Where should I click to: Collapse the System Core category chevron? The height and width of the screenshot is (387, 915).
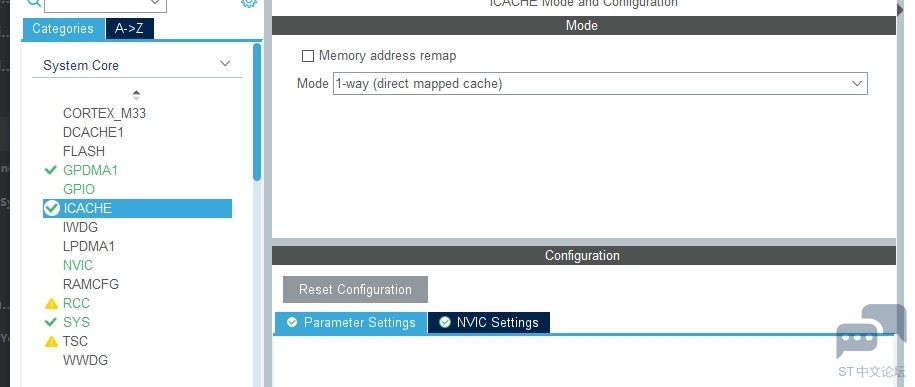[225, 64]
